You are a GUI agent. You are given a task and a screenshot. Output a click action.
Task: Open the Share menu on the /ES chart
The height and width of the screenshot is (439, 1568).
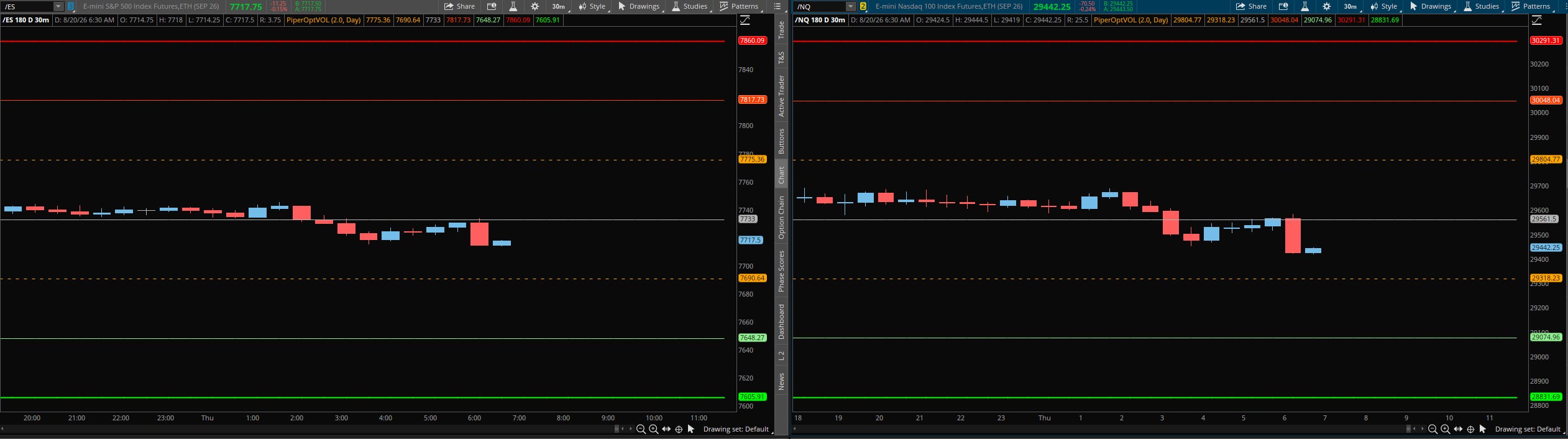point(459,6)
